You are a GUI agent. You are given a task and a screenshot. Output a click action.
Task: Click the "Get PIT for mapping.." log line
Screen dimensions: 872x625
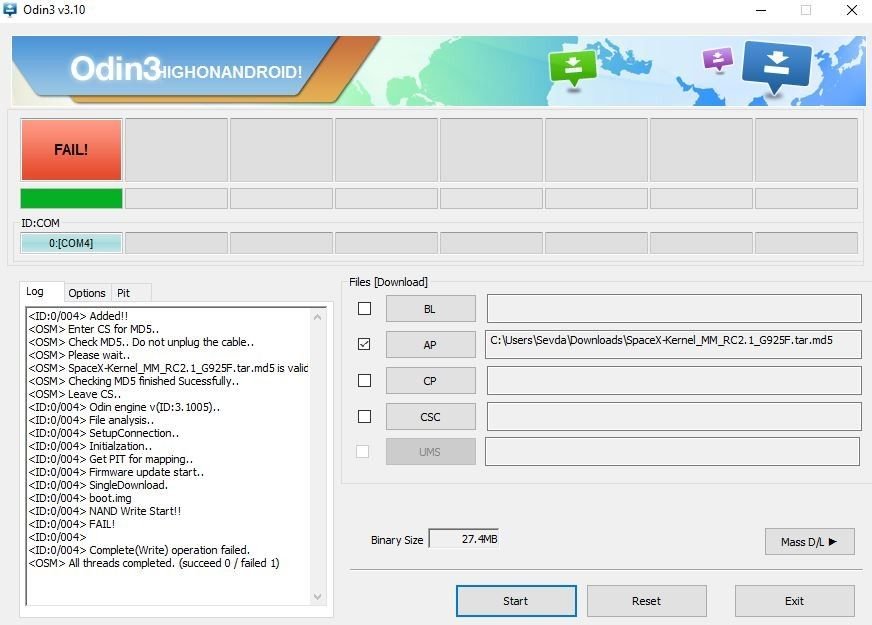(111, 459)
